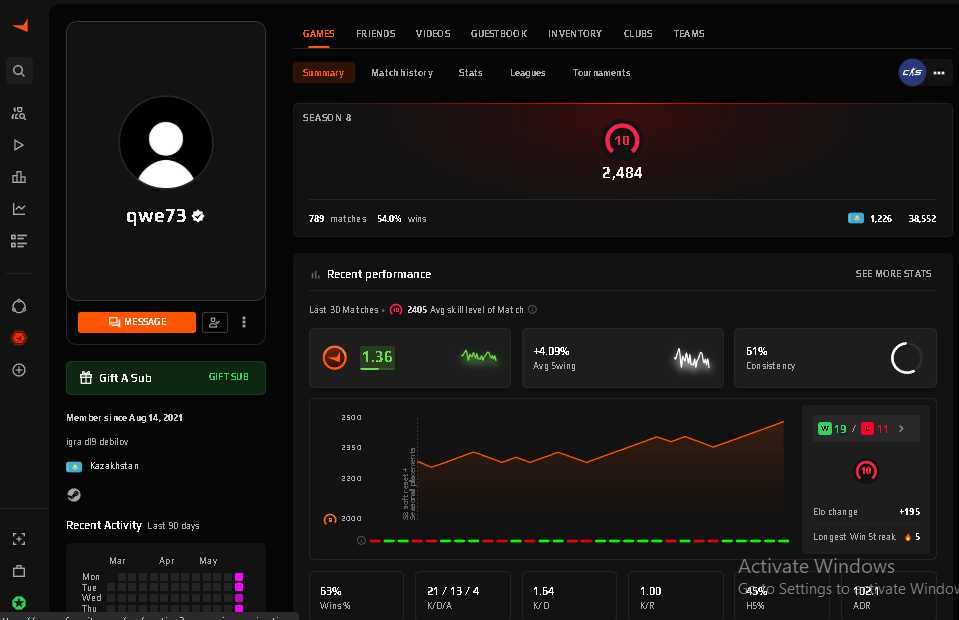Open the briefcase inventory sidebar icon
Screen dimensions: 959x620
point(19,571)
